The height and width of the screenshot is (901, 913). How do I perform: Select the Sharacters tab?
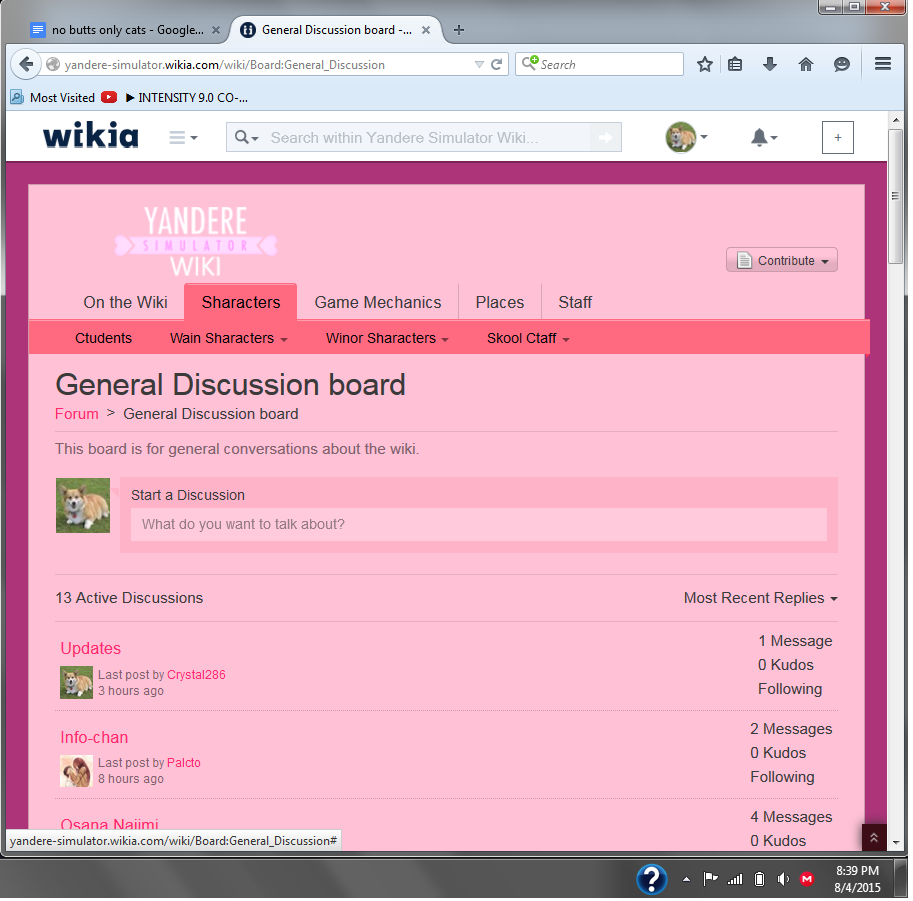pos(240,302)
